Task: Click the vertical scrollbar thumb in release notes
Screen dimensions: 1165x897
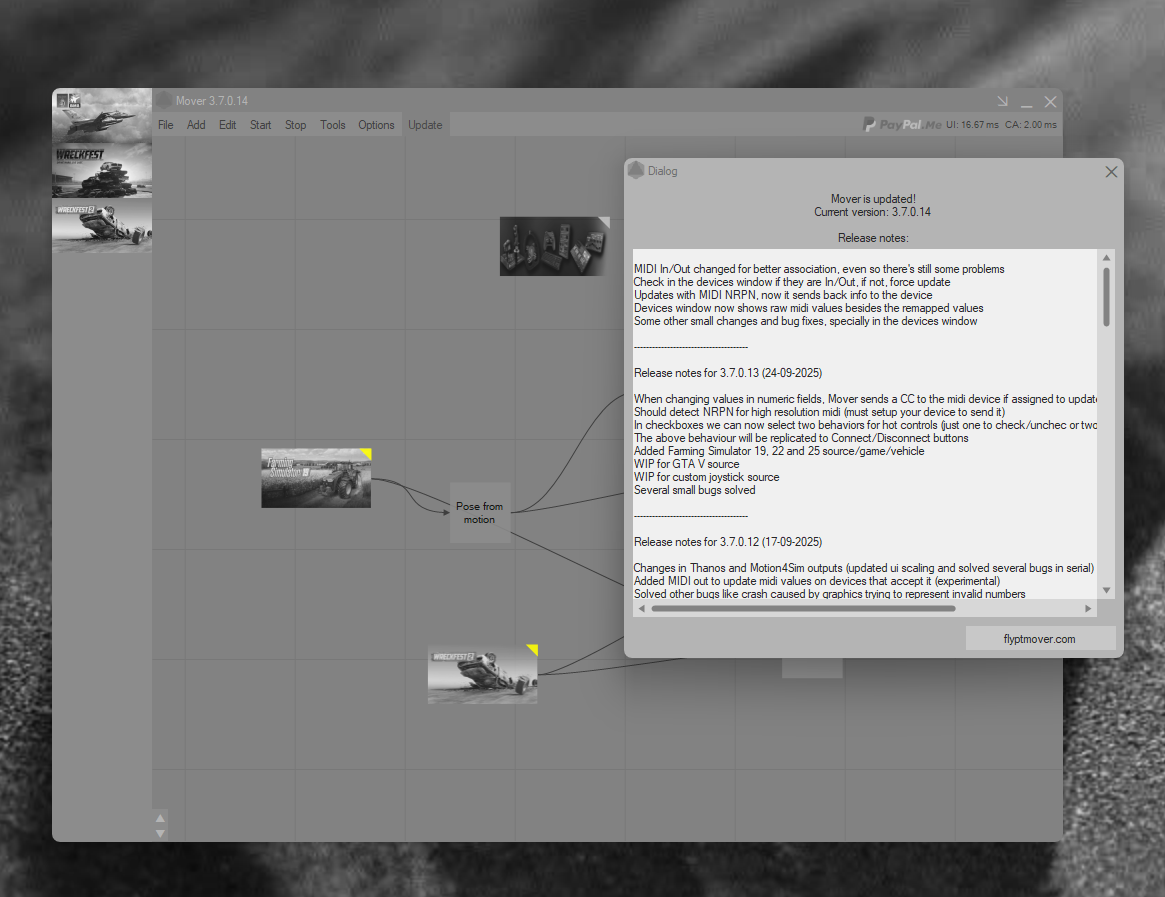Action: [1106, 297]
